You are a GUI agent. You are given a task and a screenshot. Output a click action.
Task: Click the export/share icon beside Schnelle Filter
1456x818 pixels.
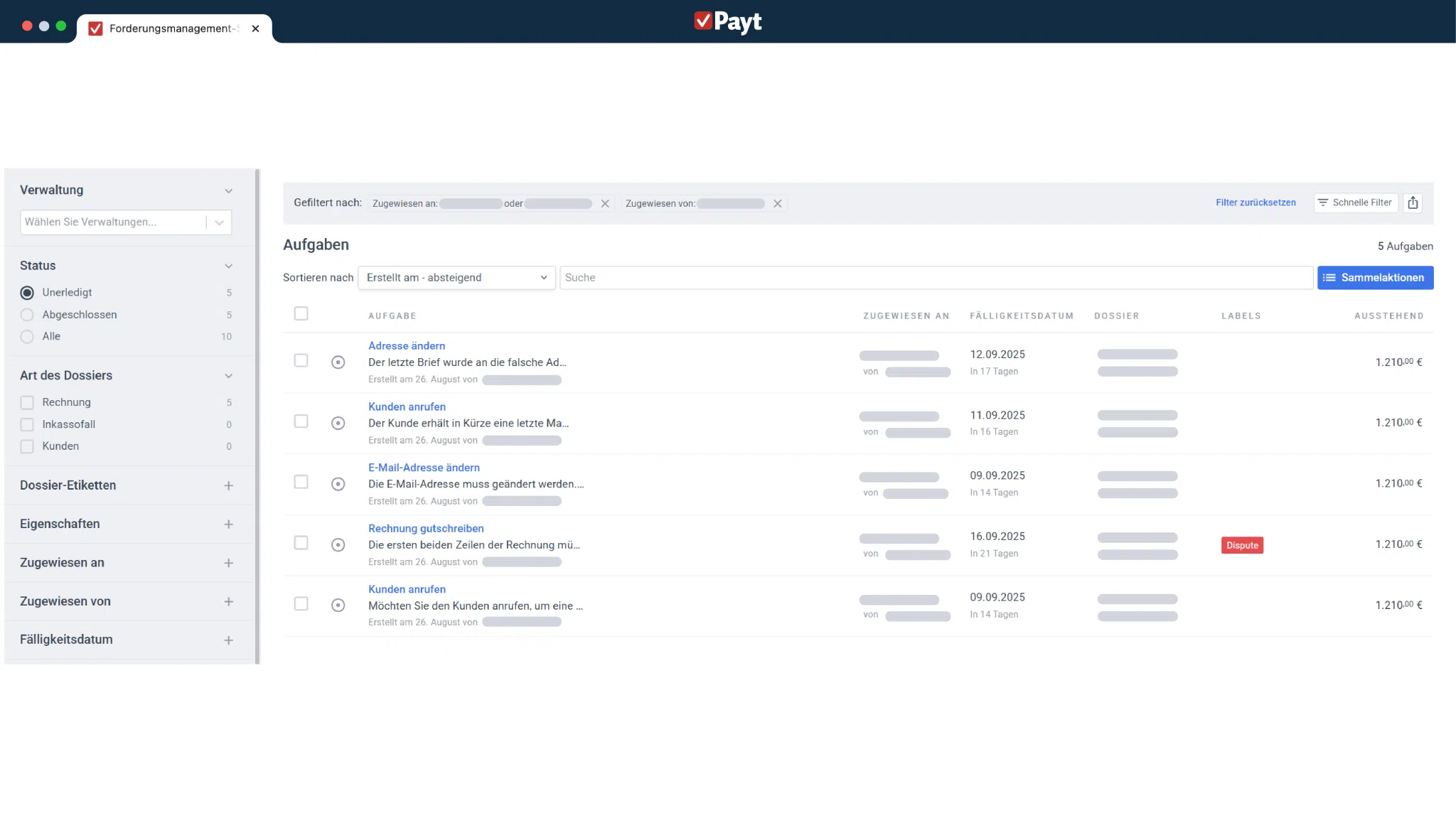click(x=1413, y=203)
